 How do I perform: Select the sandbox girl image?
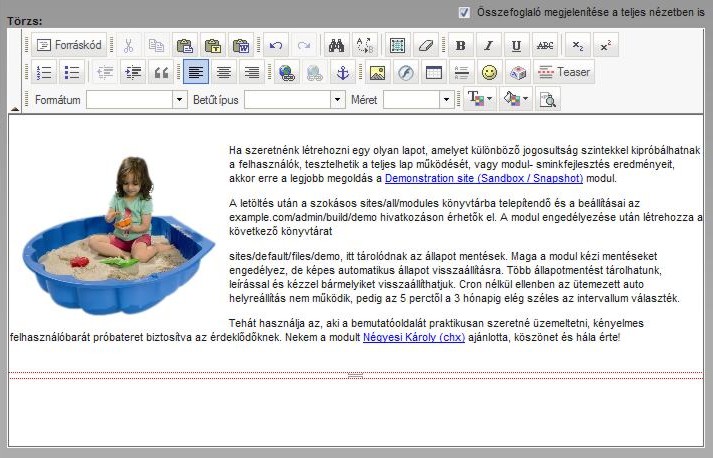coord(118,236)
